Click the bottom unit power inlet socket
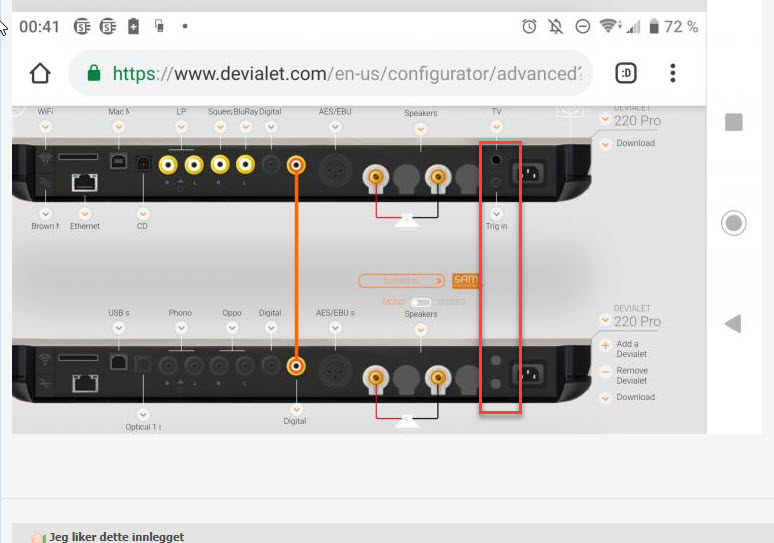Image resolution: width=774 pixels, height=543 pixels. (529, 375)
